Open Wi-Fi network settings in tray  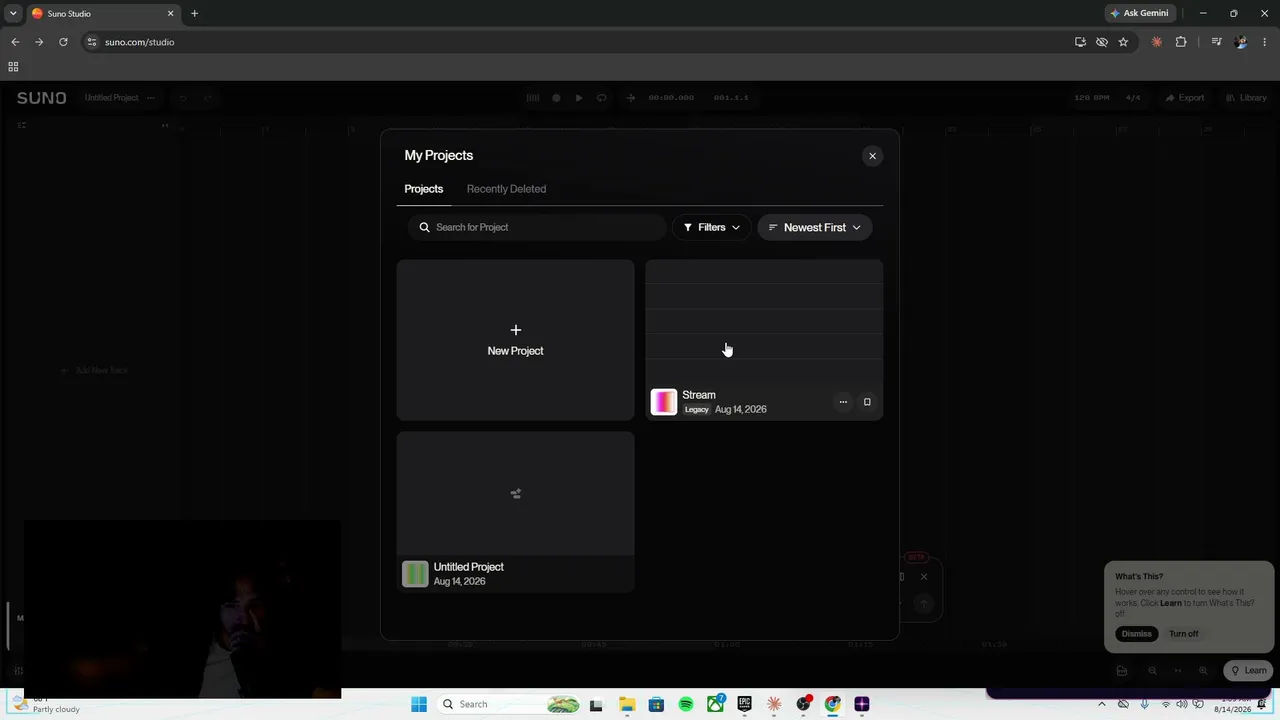(1165, 704)
